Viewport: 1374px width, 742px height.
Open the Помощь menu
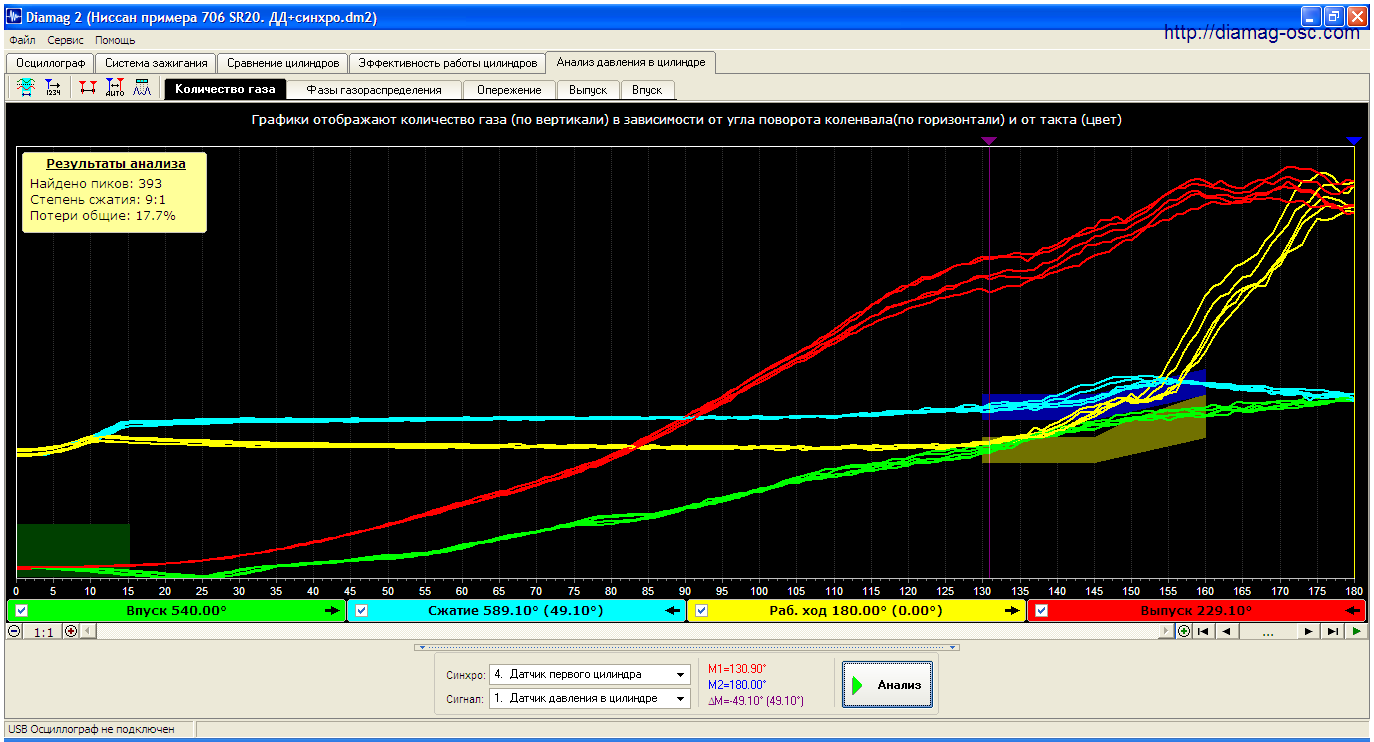[x=115, y=40]
